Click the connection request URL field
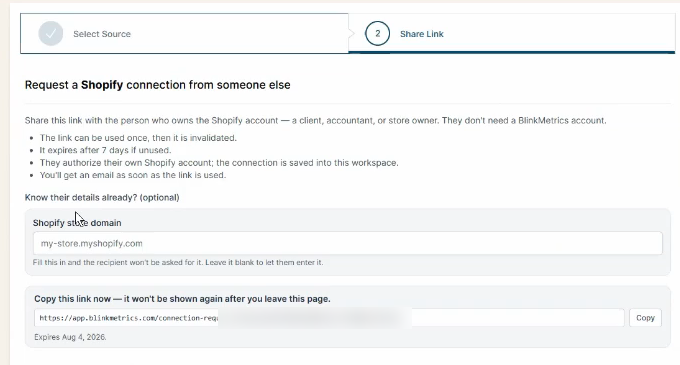Screen dimensions: 680x365 329,318
